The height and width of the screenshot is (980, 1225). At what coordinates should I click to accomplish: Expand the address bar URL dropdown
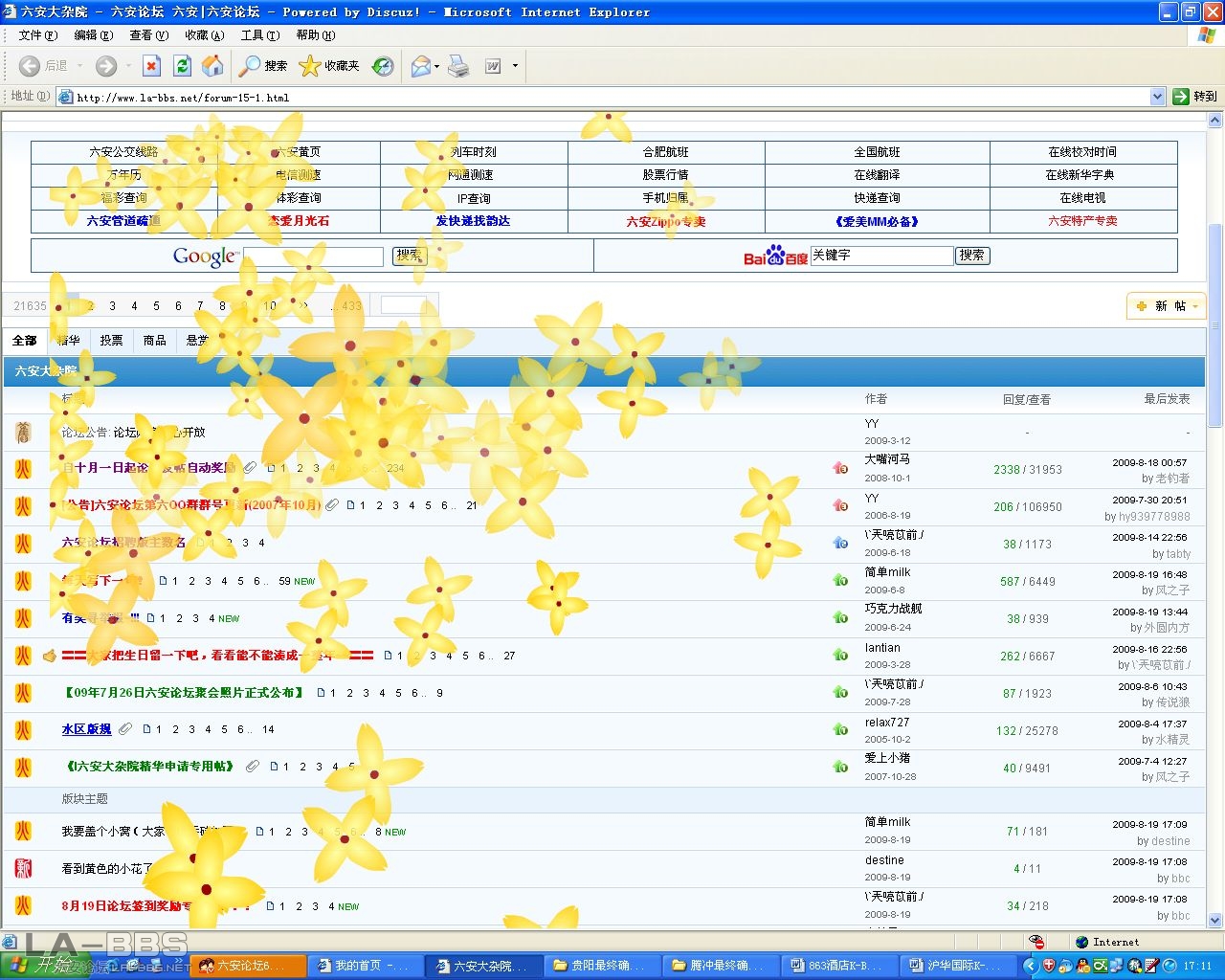[x=1157, y=97]
